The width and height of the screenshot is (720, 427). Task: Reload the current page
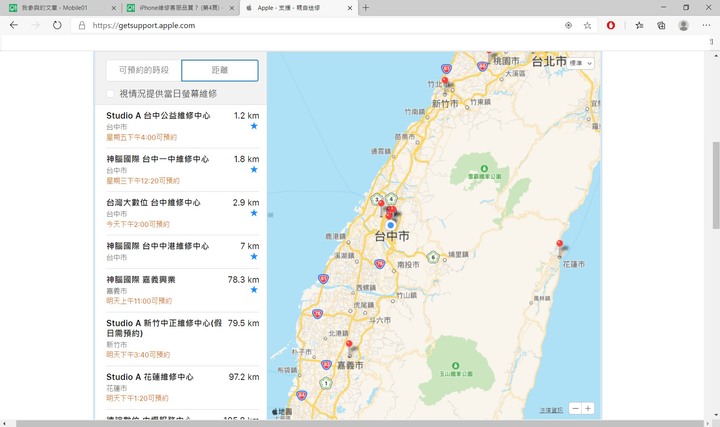point(57,25)
